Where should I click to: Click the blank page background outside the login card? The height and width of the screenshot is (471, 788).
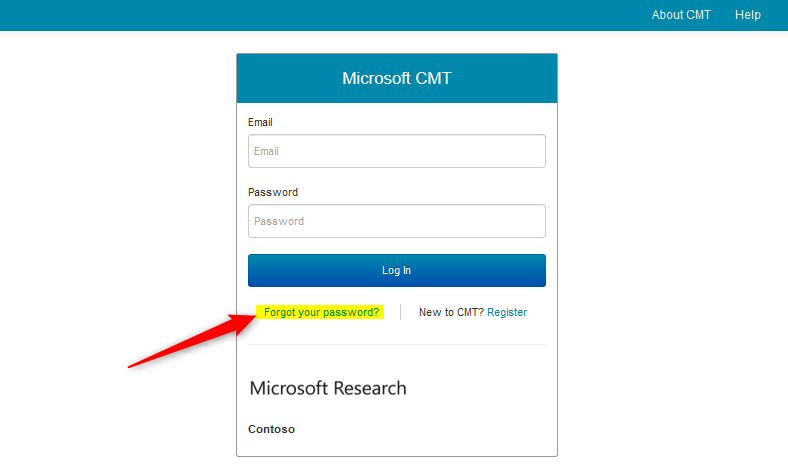110,200
